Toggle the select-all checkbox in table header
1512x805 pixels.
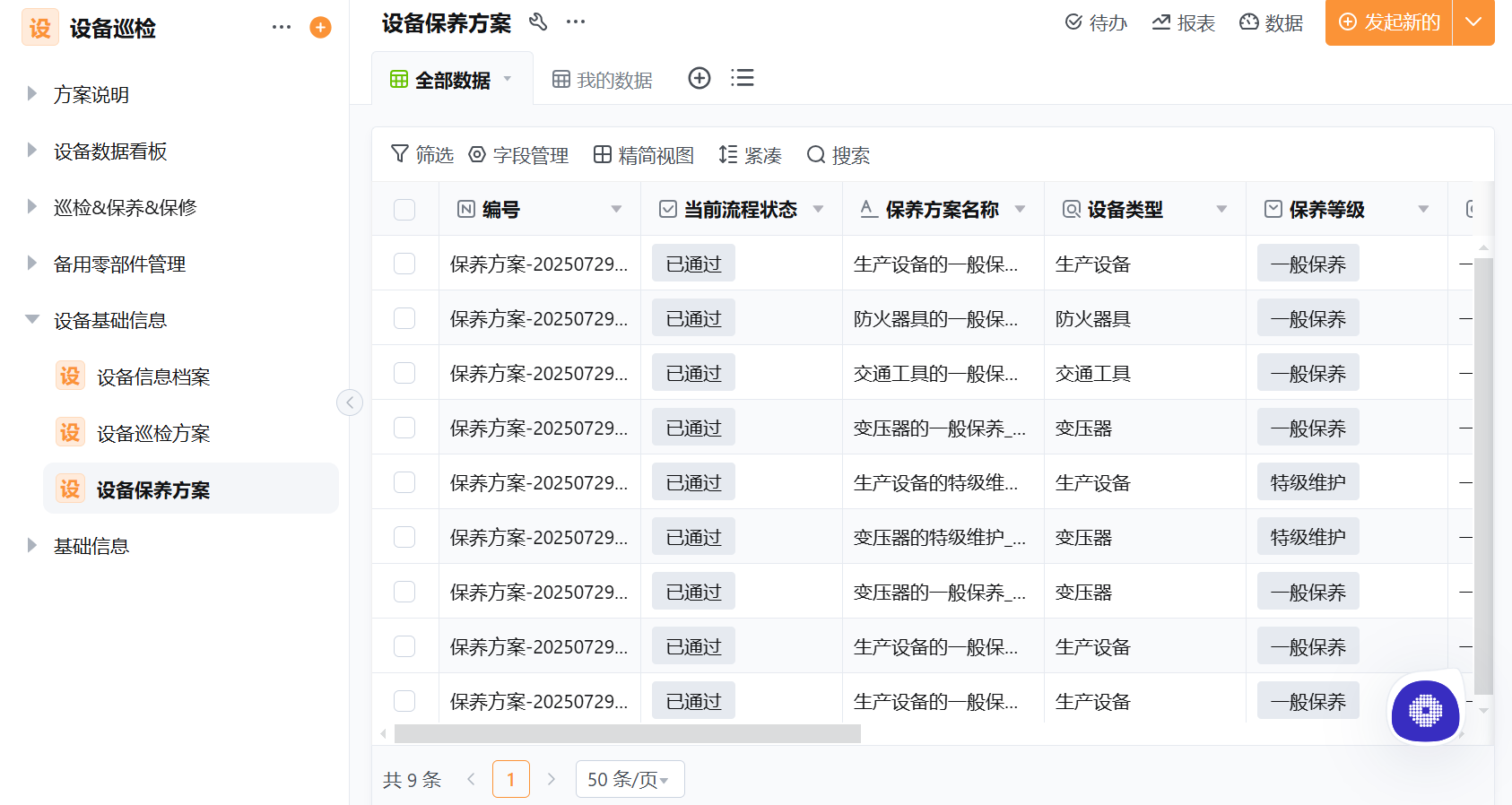click(x=404, y=210)
